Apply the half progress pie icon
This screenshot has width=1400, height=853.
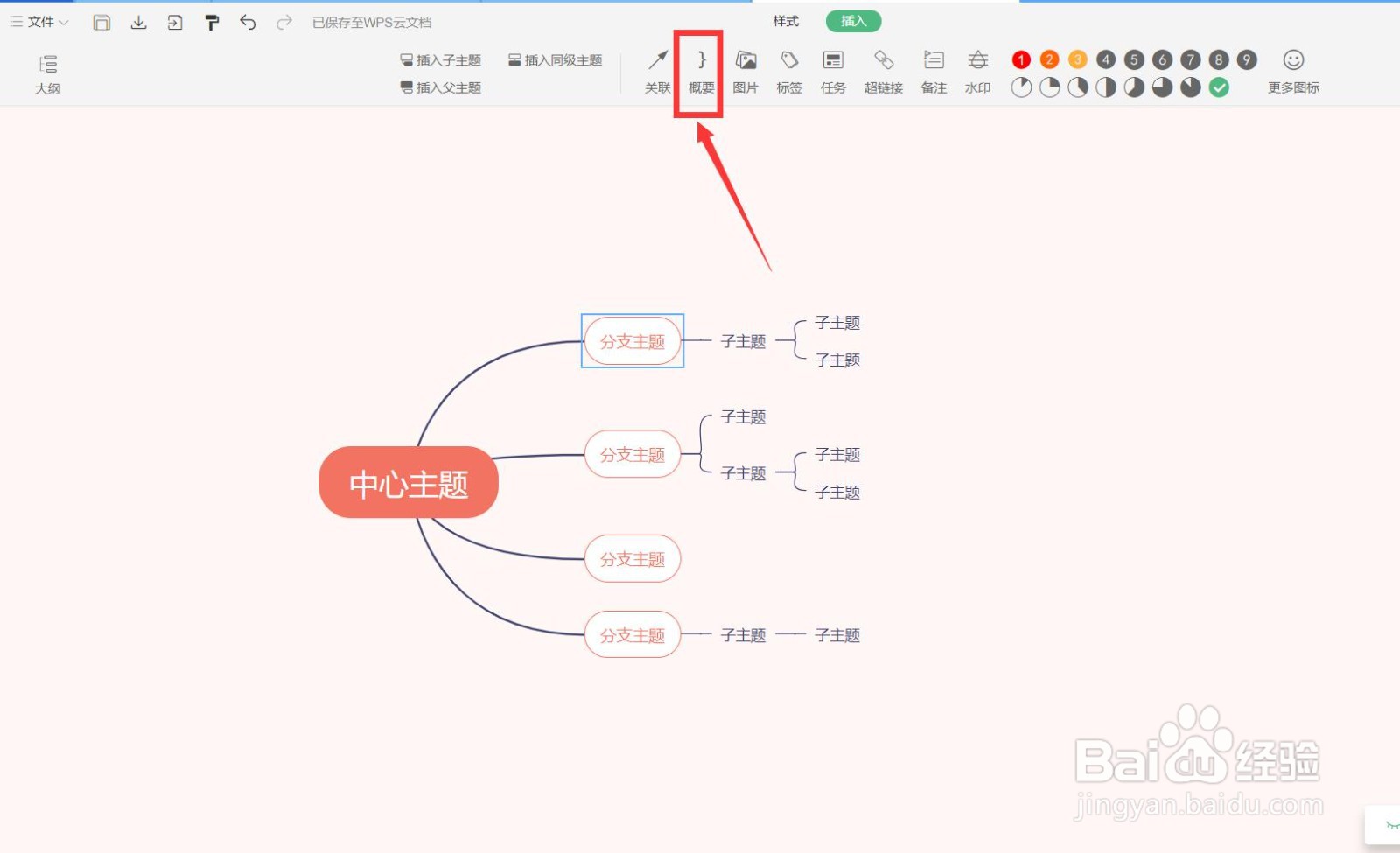(1106, 87)
